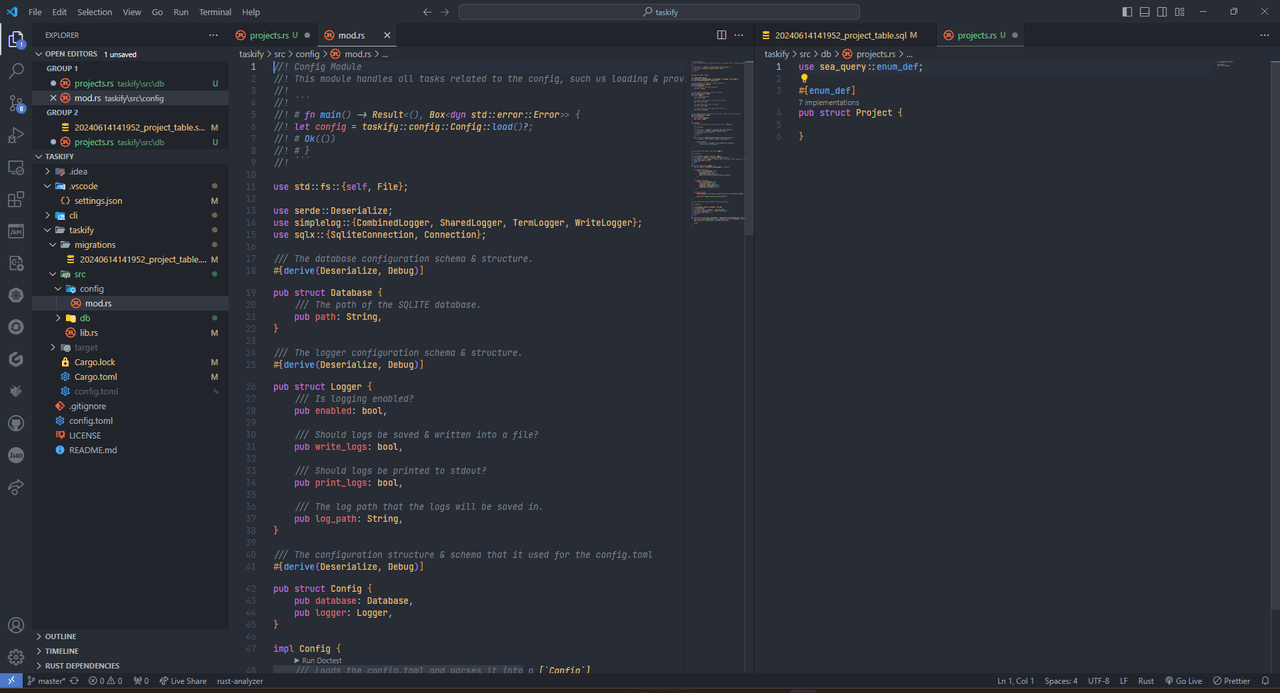
Task: Toggle the Secondary Side Bar layout button
Action: 1161,12
